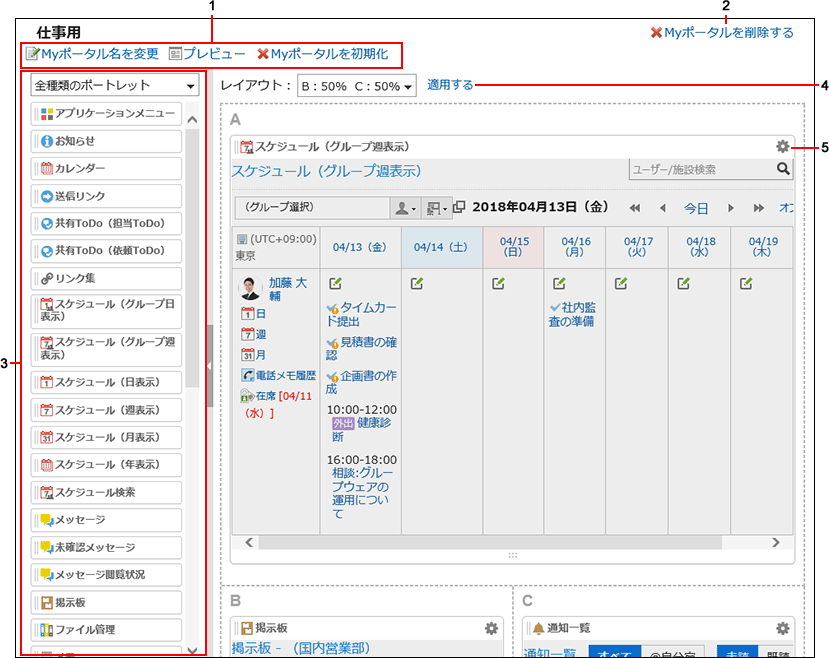
Task: Open the facility select icon dropdown
Action: pos(437,208)
